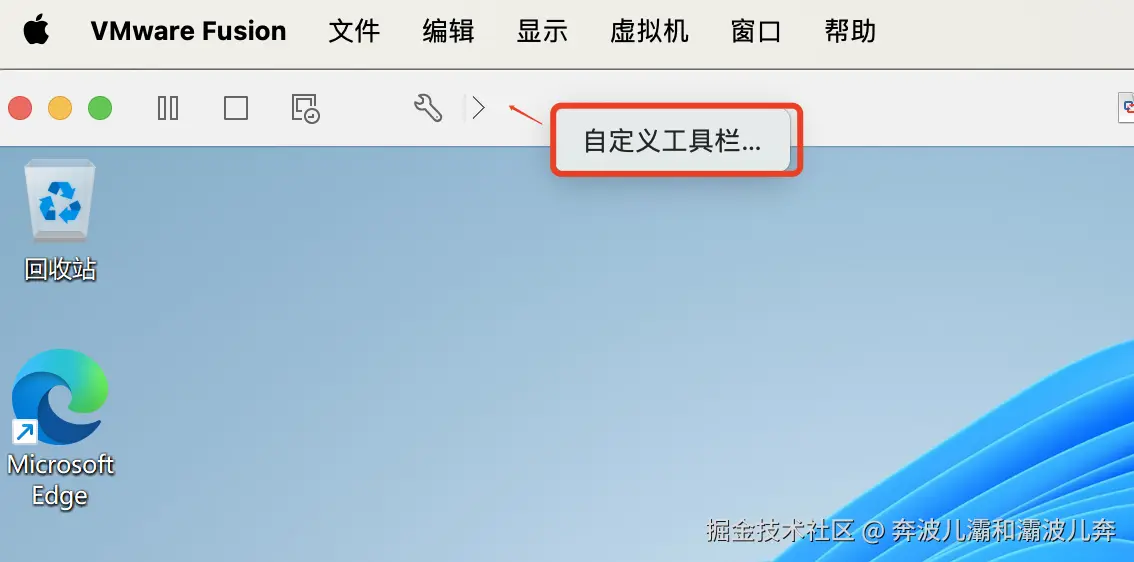Expand the toolbar overflow chevron arrow
Screen dimensions: 1134x562
[478, 108]
